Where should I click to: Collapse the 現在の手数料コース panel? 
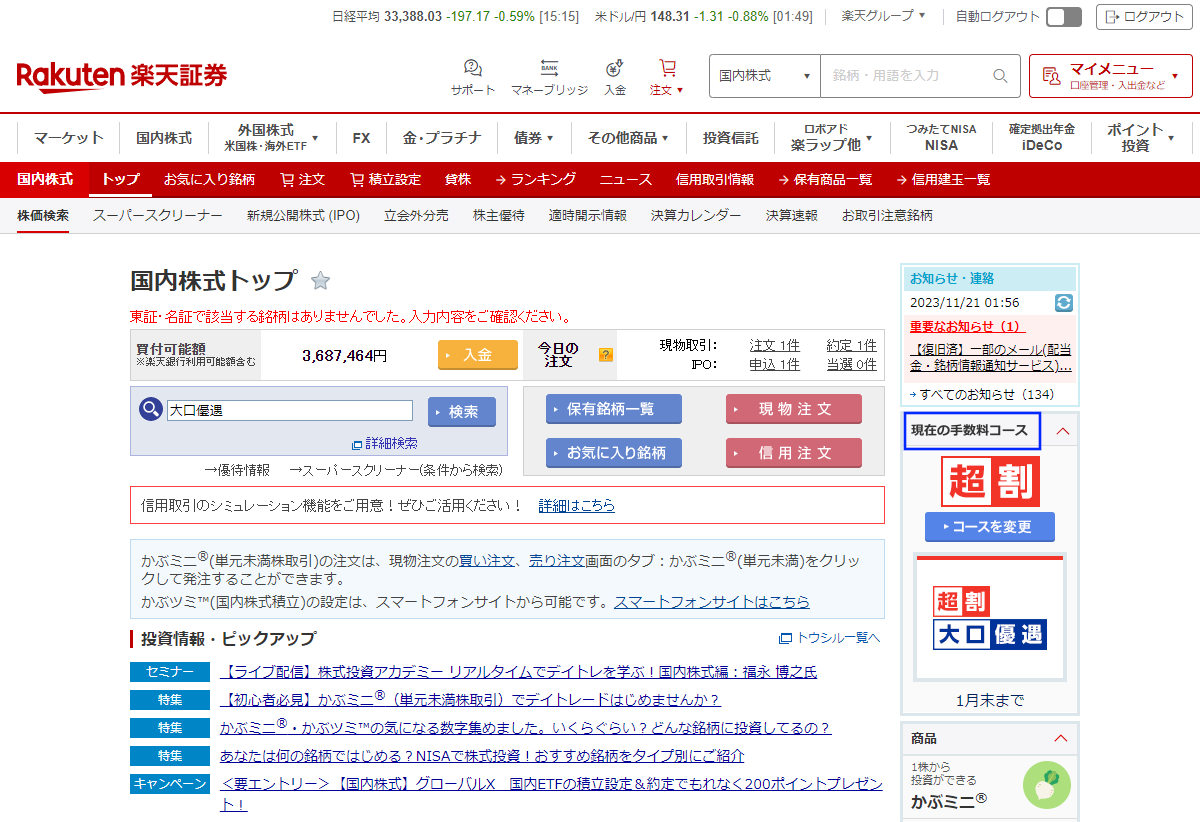1063,431
